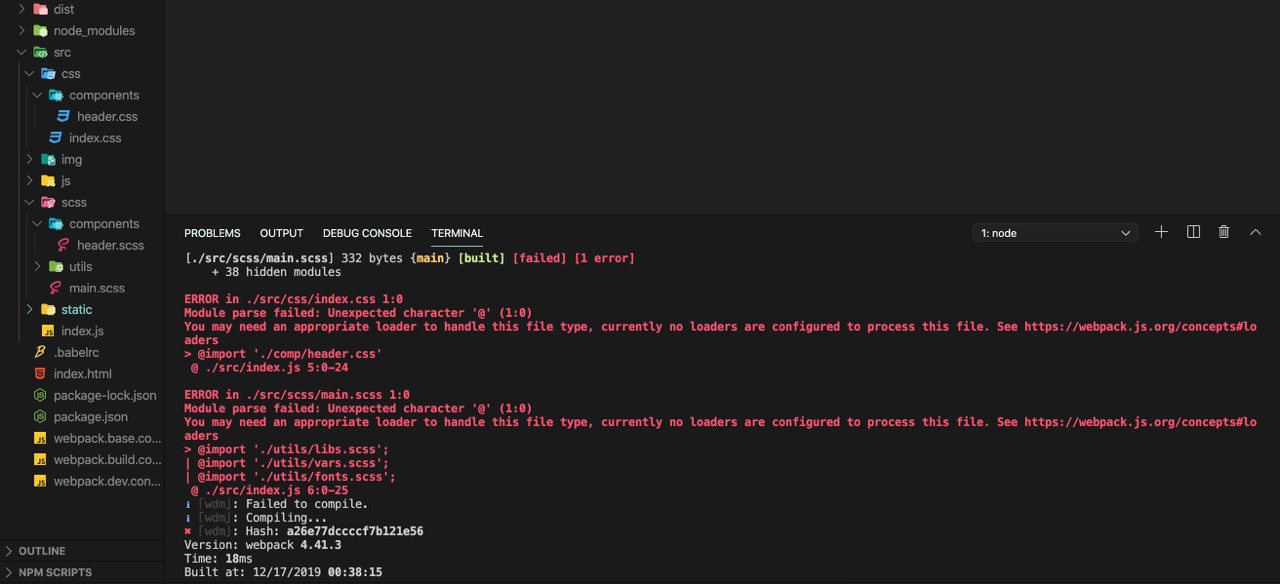Maximize panel using the up chevron icon
1280x584 pixels.
click(x=1256, y=232)
